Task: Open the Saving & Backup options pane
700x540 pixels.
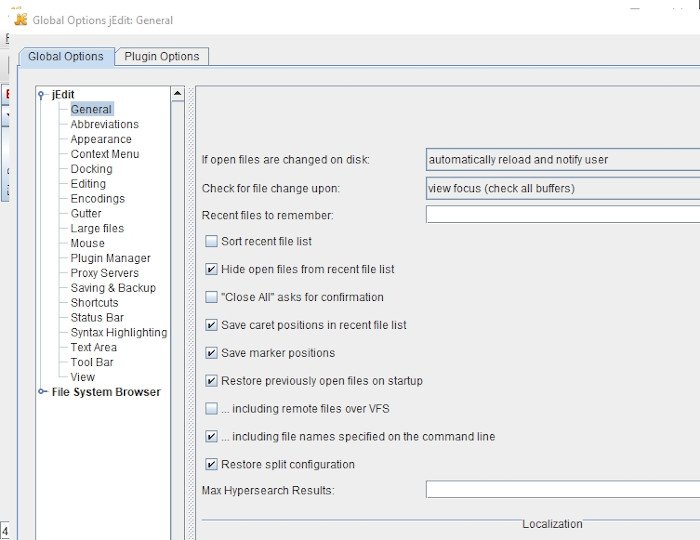Action: click(x=113, y=288)
